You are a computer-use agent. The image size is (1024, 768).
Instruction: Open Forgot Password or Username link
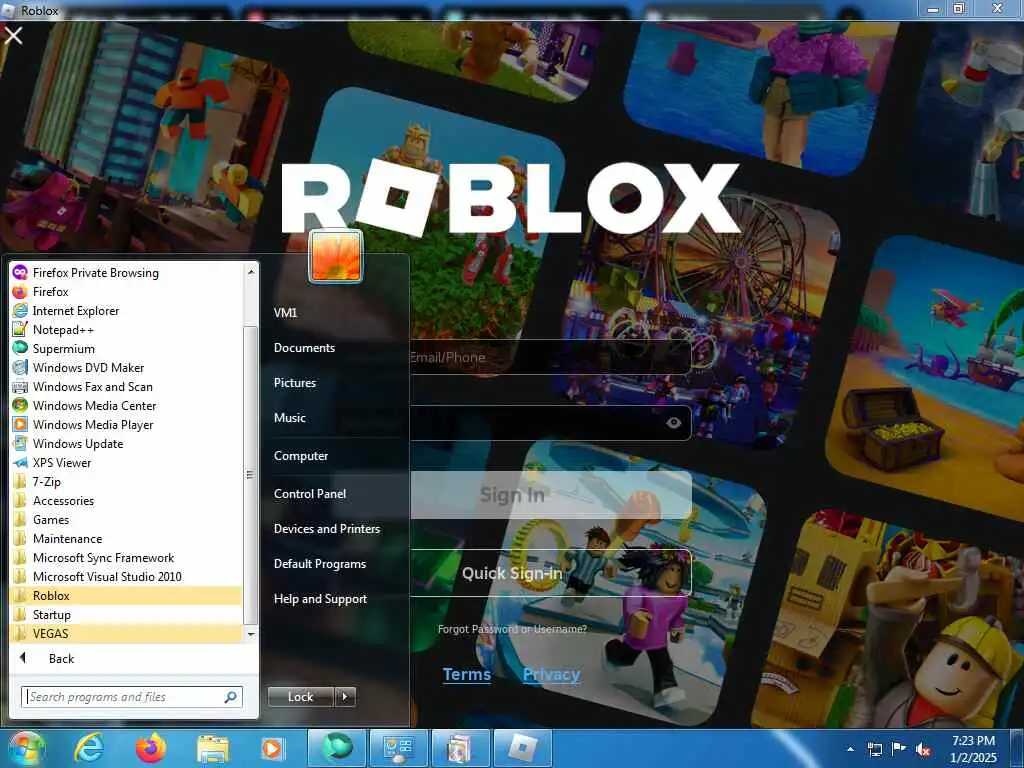tap(512, 629)
